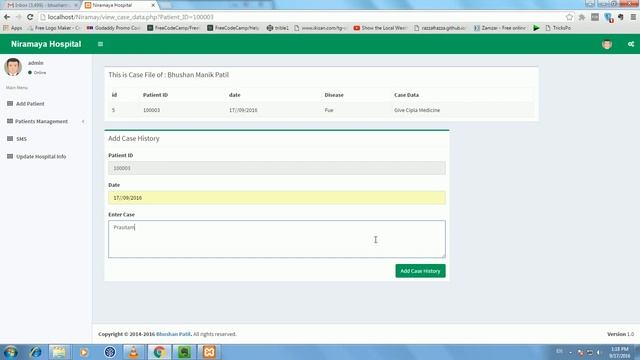Click the Date input field
640x360 pixels.
(277, 198)
